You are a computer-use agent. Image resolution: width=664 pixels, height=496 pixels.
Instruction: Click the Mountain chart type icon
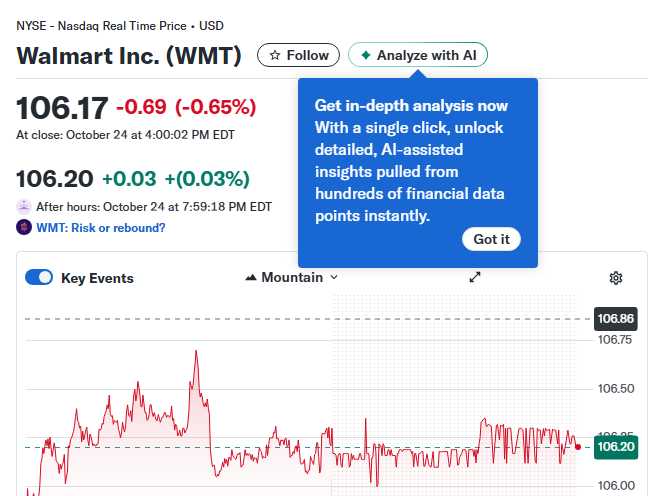251,278
